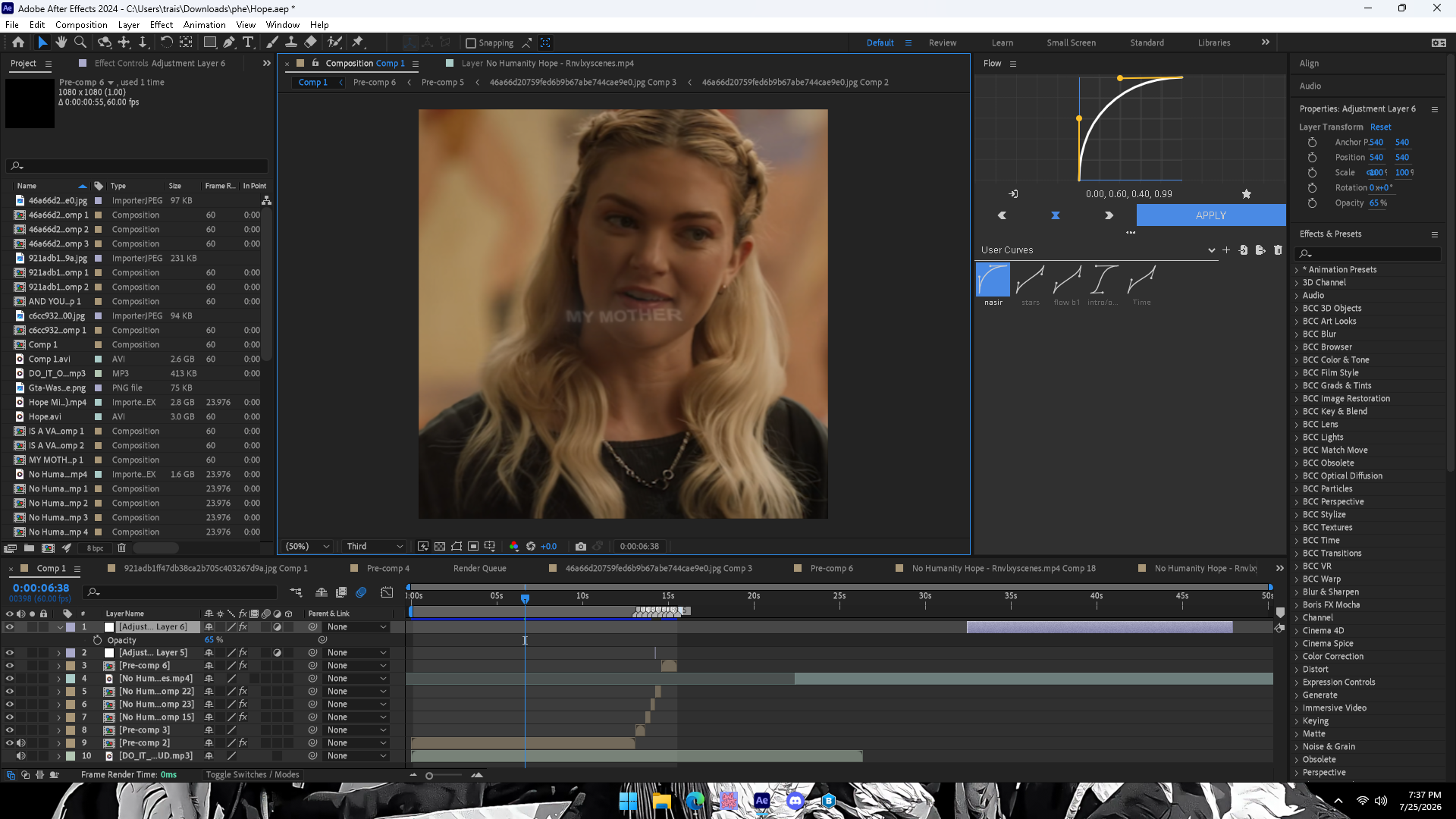The height and width of the screenshot is (819, 1456).
Task: Switch to the Render Queue tab
Action: 479,569
